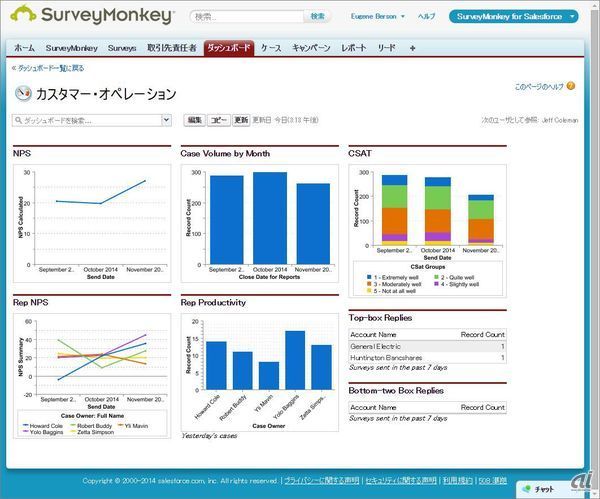Open the privacy statement footer link
600x499 pixels.
coord(321,481)
